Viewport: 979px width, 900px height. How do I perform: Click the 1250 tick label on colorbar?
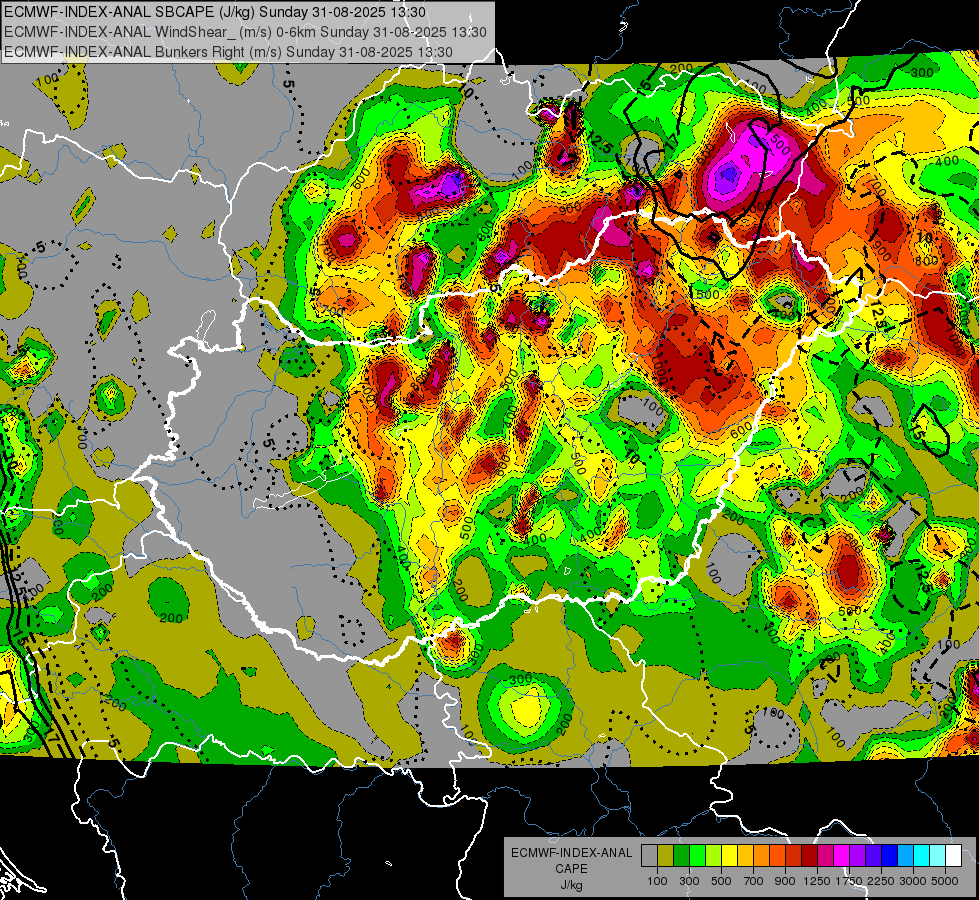click(x=817, y=881)
